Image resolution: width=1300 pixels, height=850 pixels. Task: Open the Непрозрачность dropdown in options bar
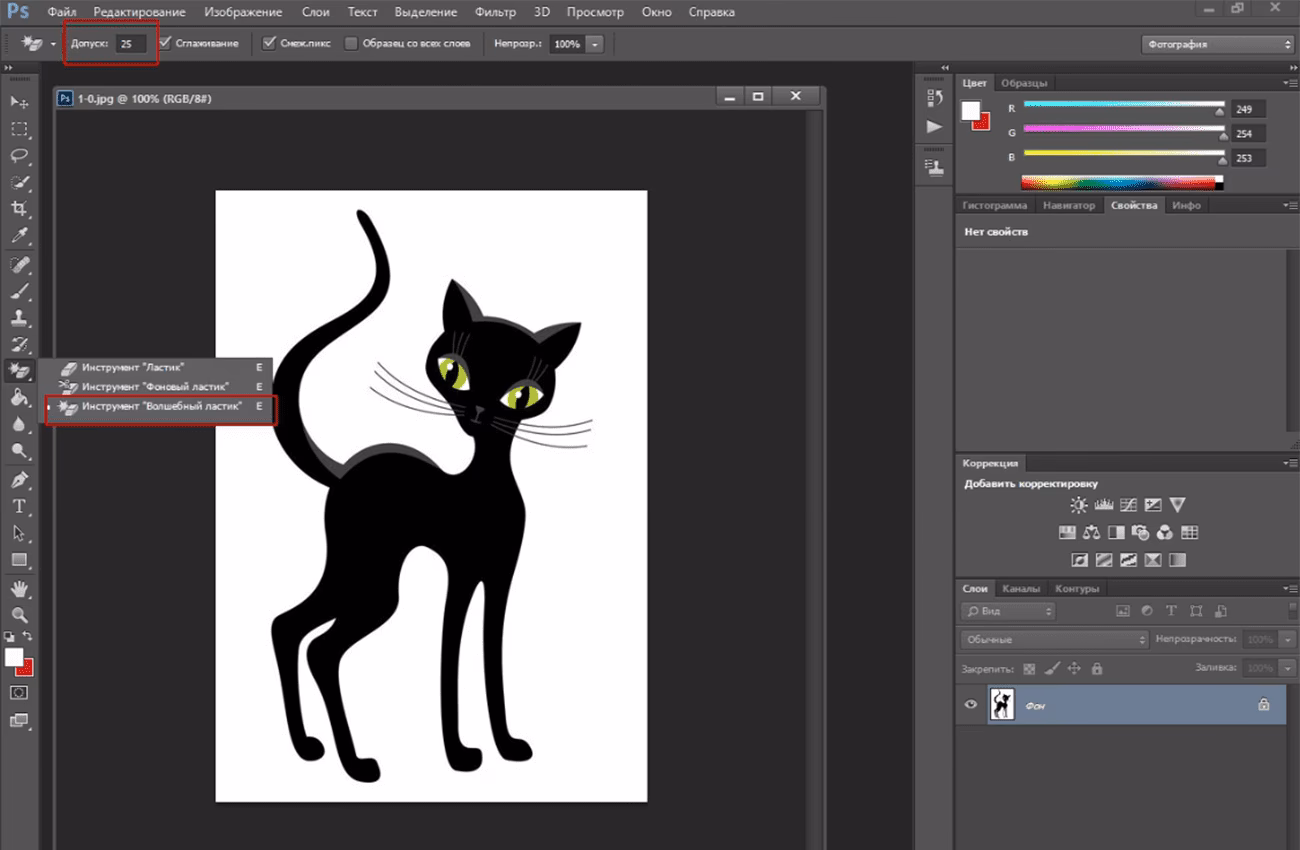(595, 43)
